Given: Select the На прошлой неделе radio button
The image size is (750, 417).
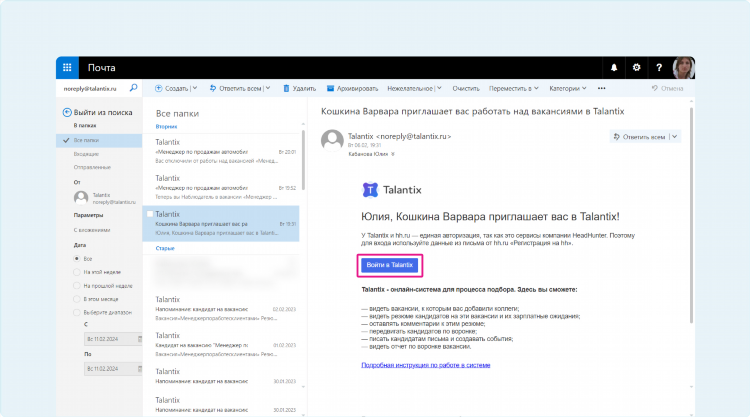Looking at the screenshot, I should tap(77, 285).
